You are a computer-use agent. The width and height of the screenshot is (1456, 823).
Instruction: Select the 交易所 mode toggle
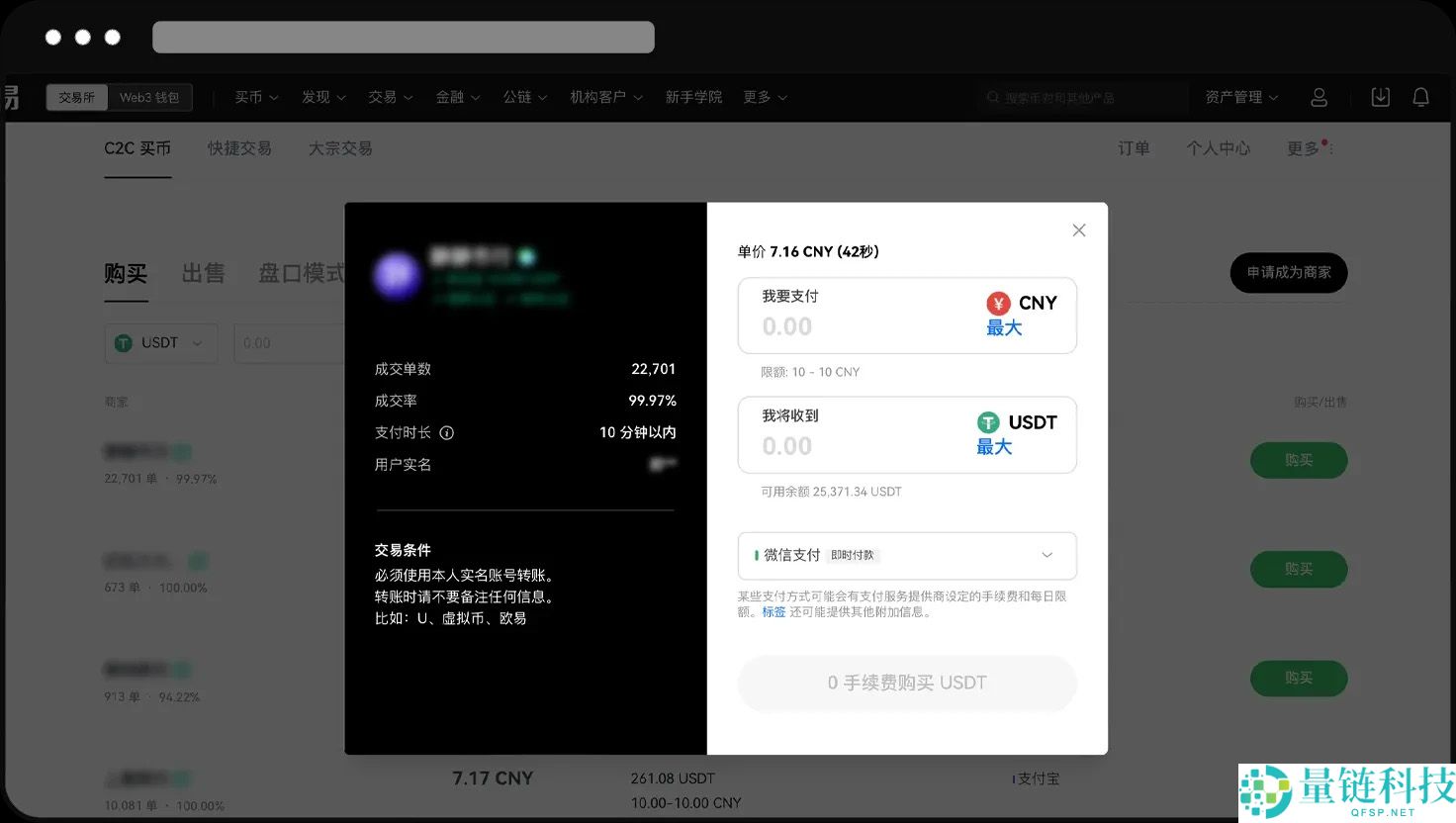(76, 97)
